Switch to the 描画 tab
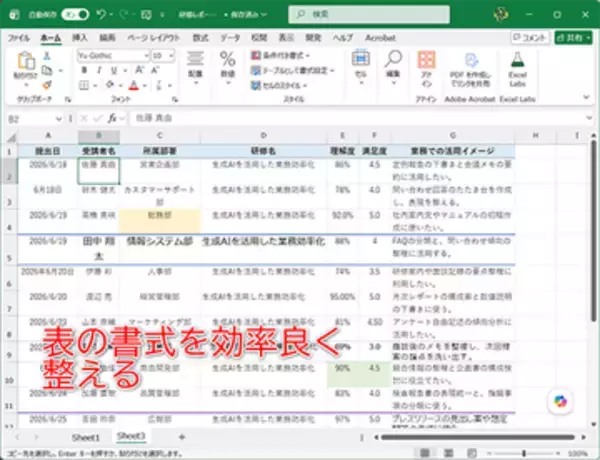The width and height of the screenshot is (600, 460). (x=108, y=38)
